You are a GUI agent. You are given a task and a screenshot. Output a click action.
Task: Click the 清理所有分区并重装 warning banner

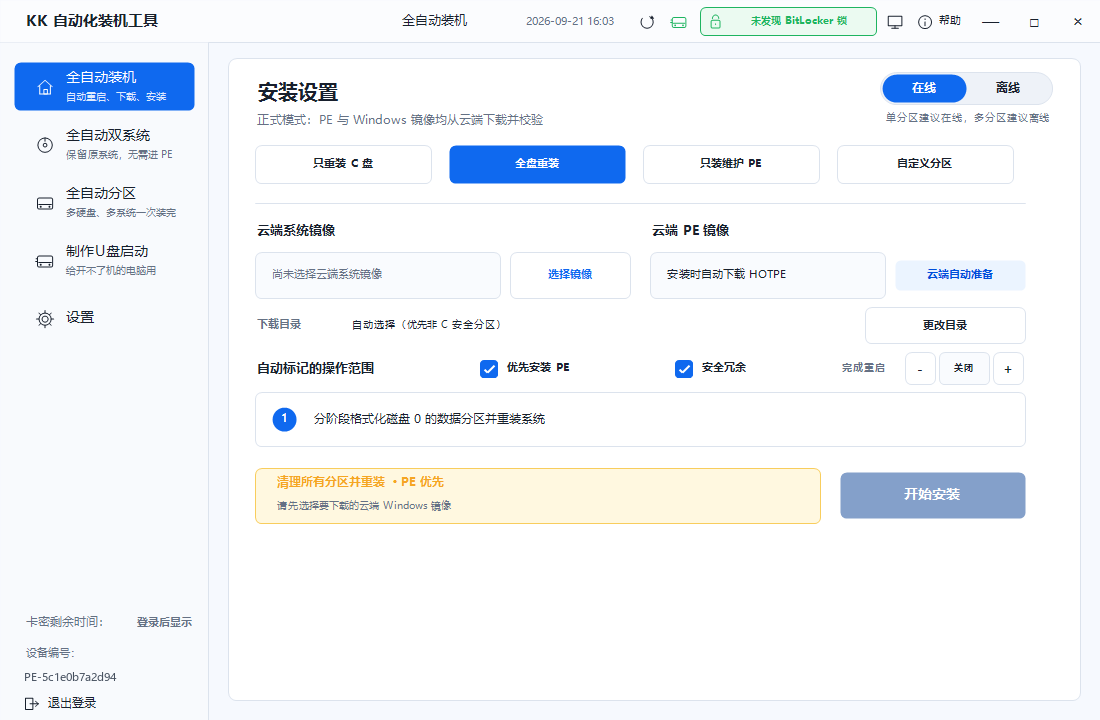[538, 496]
